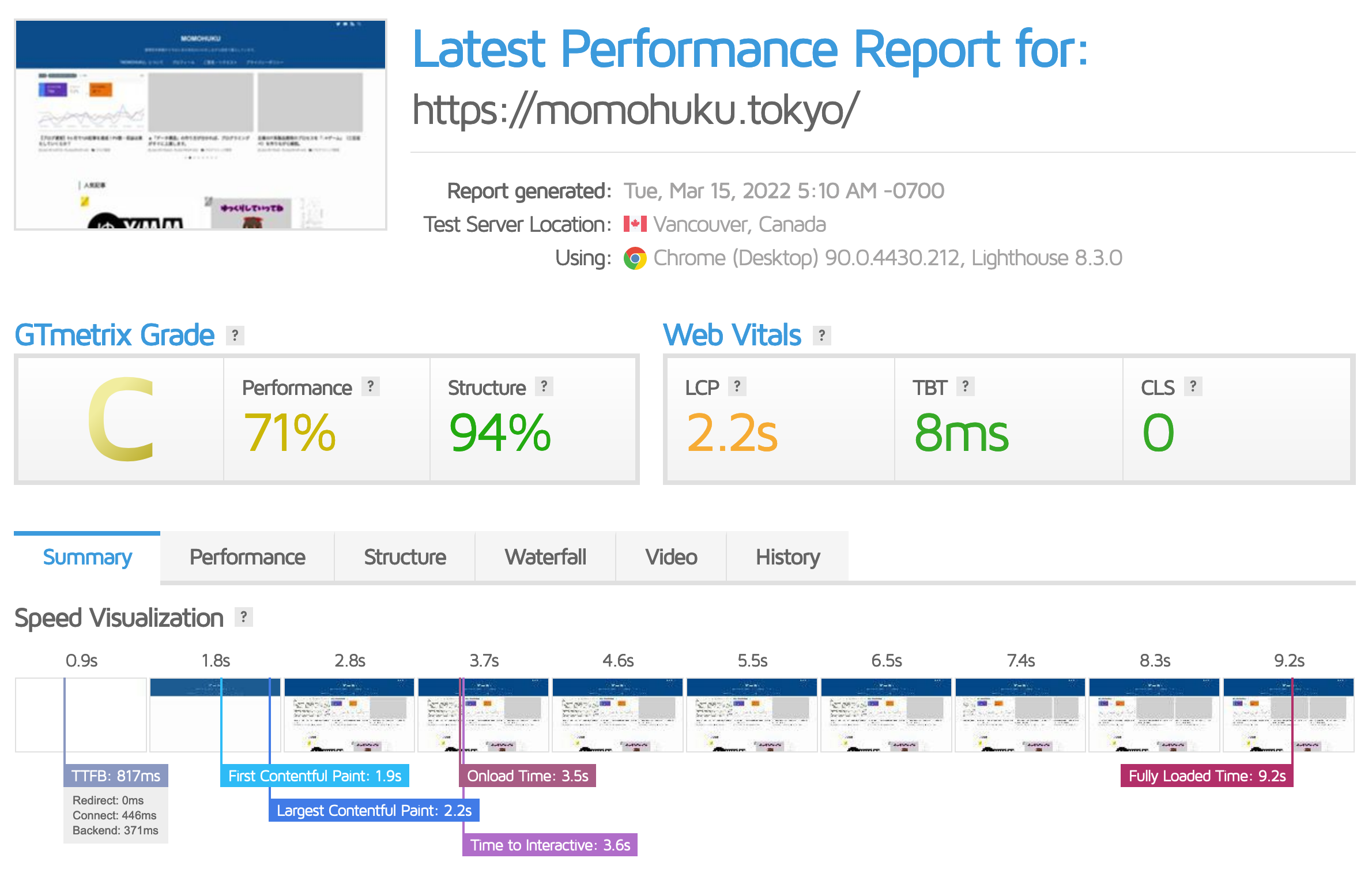The image size is (1372, 873).
Task: Click the Vancouver, Canada location text
Action: [x=740, y=224]
